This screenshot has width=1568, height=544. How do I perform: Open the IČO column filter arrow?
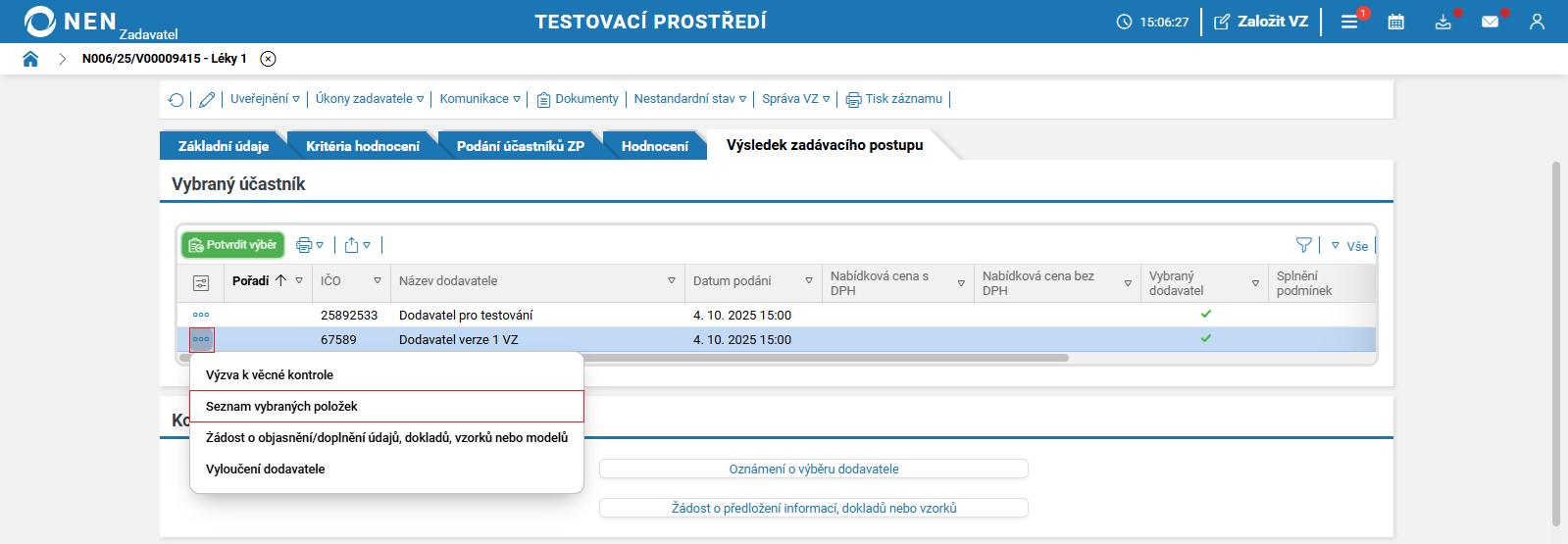tap(378, 281)
